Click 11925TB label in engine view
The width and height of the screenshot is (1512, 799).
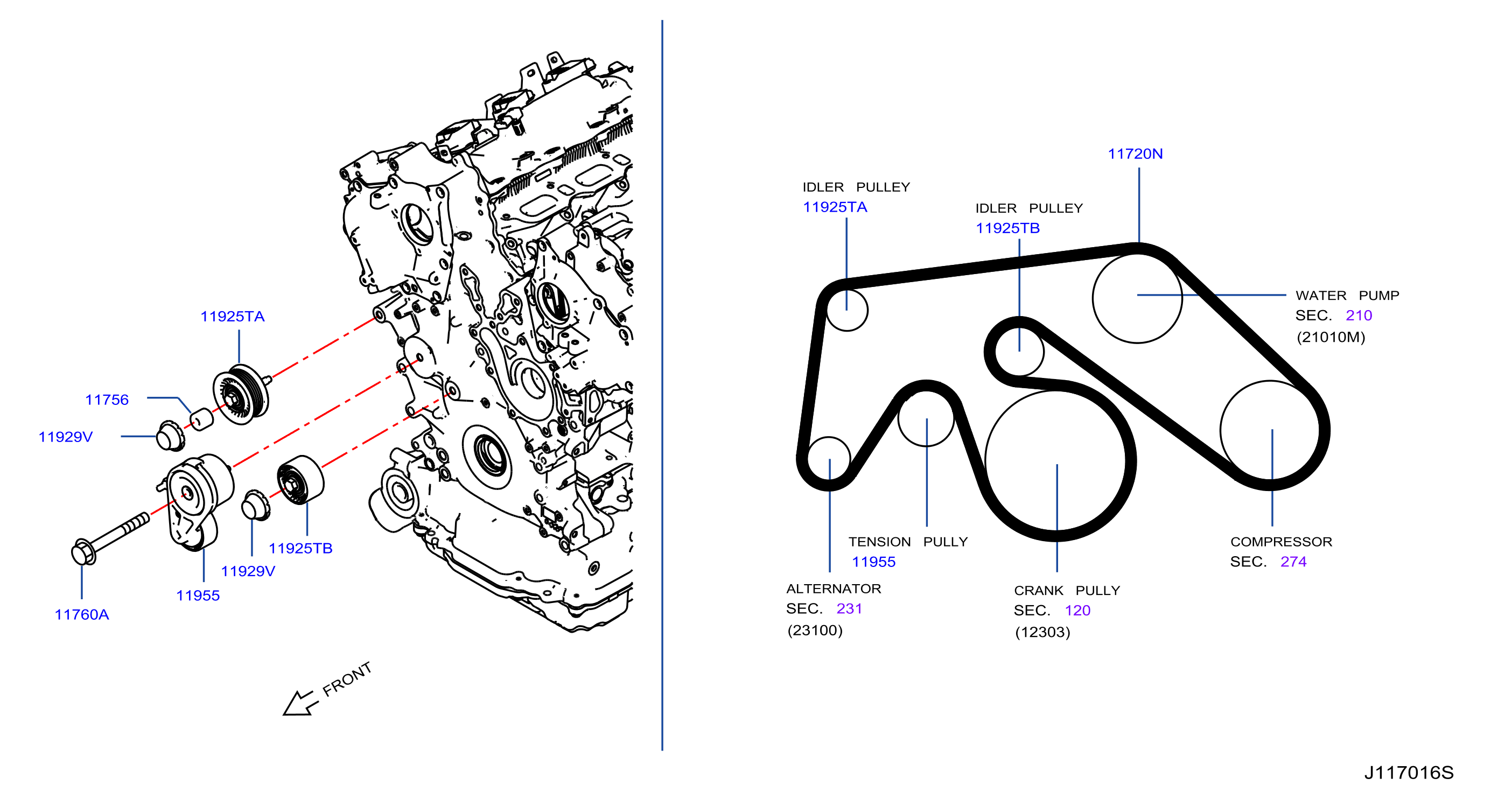pos(300,548)
